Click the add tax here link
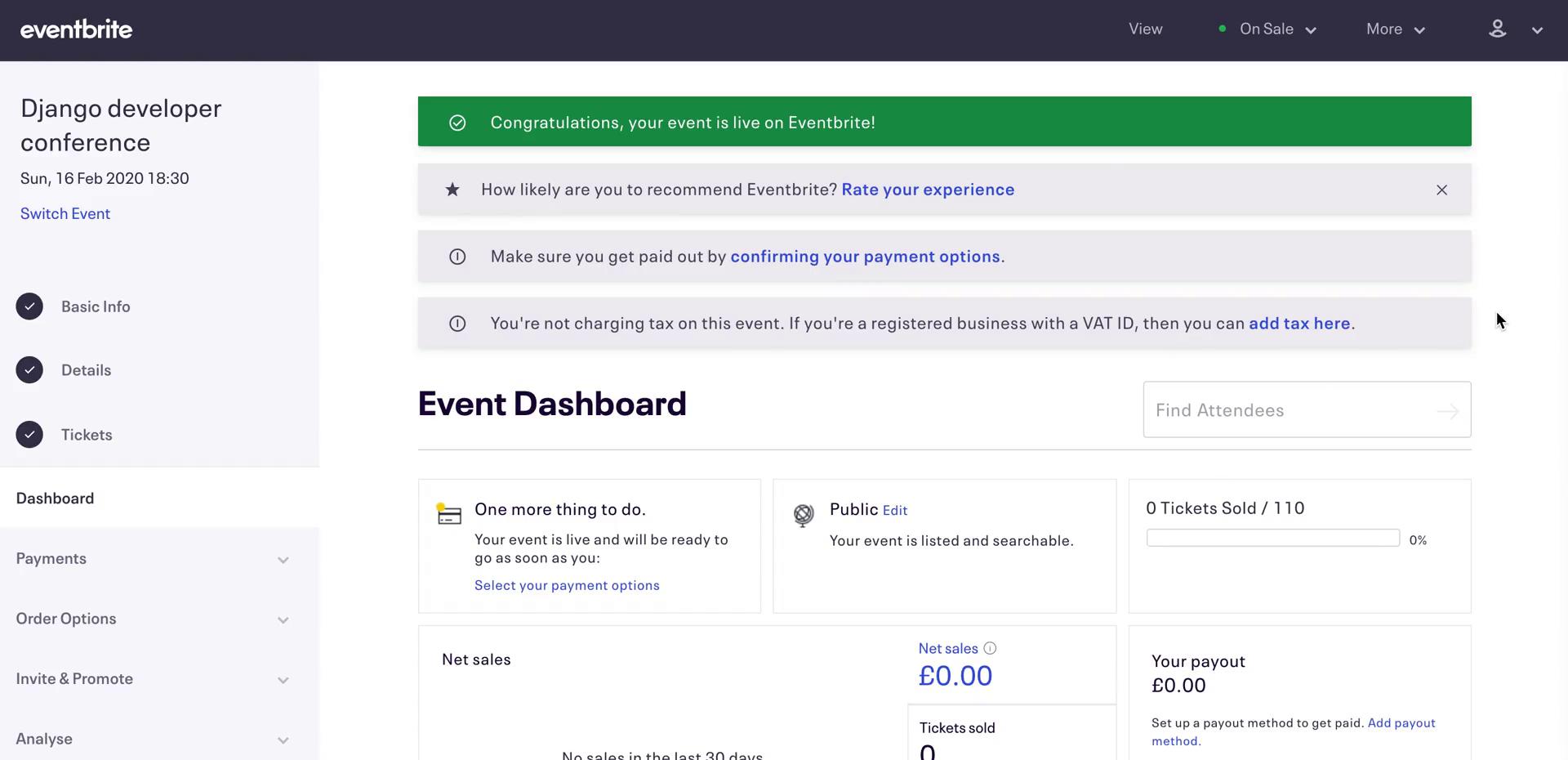Image resolution: width=1568 pixels, height=760 pixels. tap(1299, 324)
